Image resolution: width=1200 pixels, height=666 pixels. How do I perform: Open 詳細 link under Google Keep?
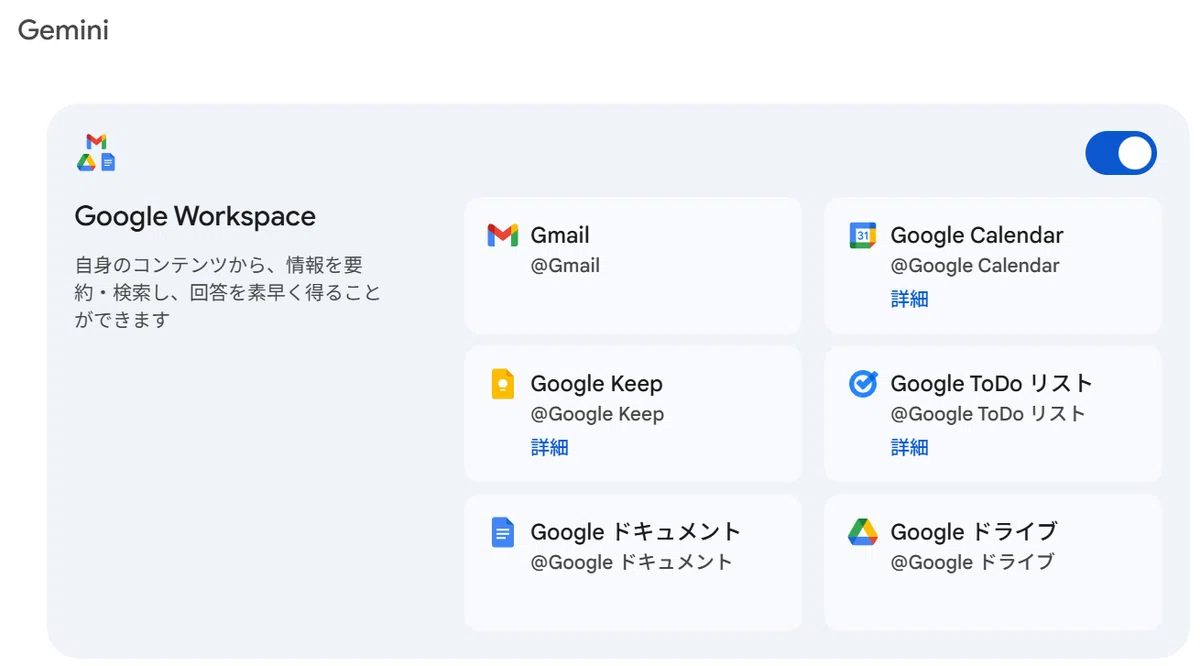point(549,447)
